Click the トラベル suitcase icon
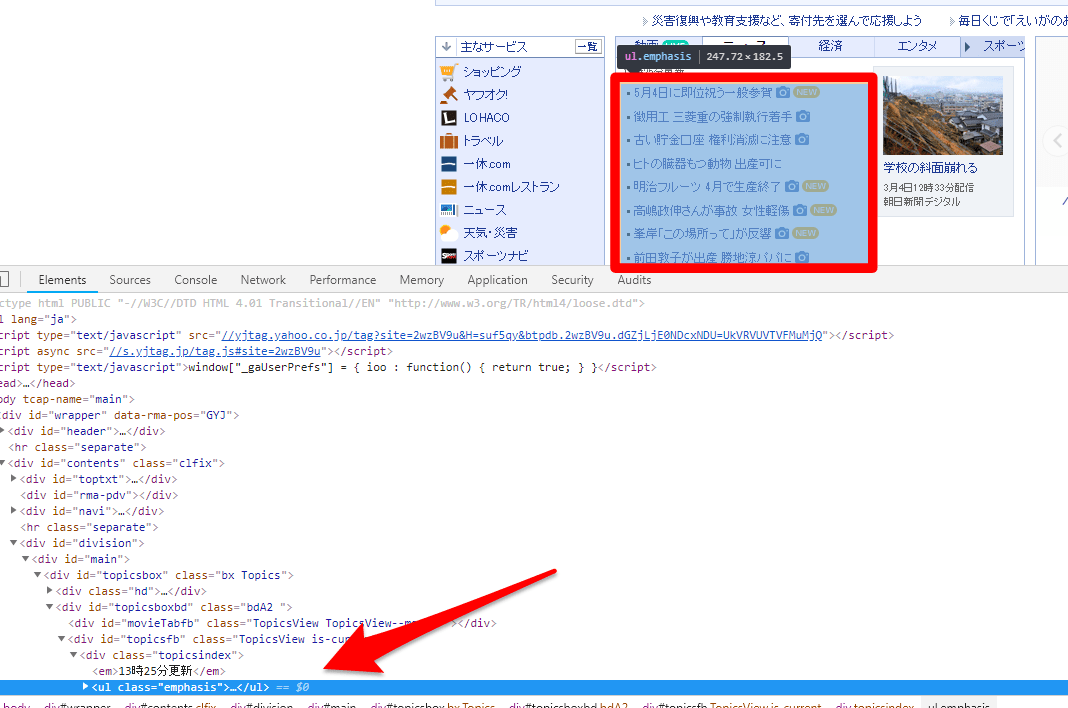Image resolution: width=1068 pixels, height=708 pixels. pos(448,141)
